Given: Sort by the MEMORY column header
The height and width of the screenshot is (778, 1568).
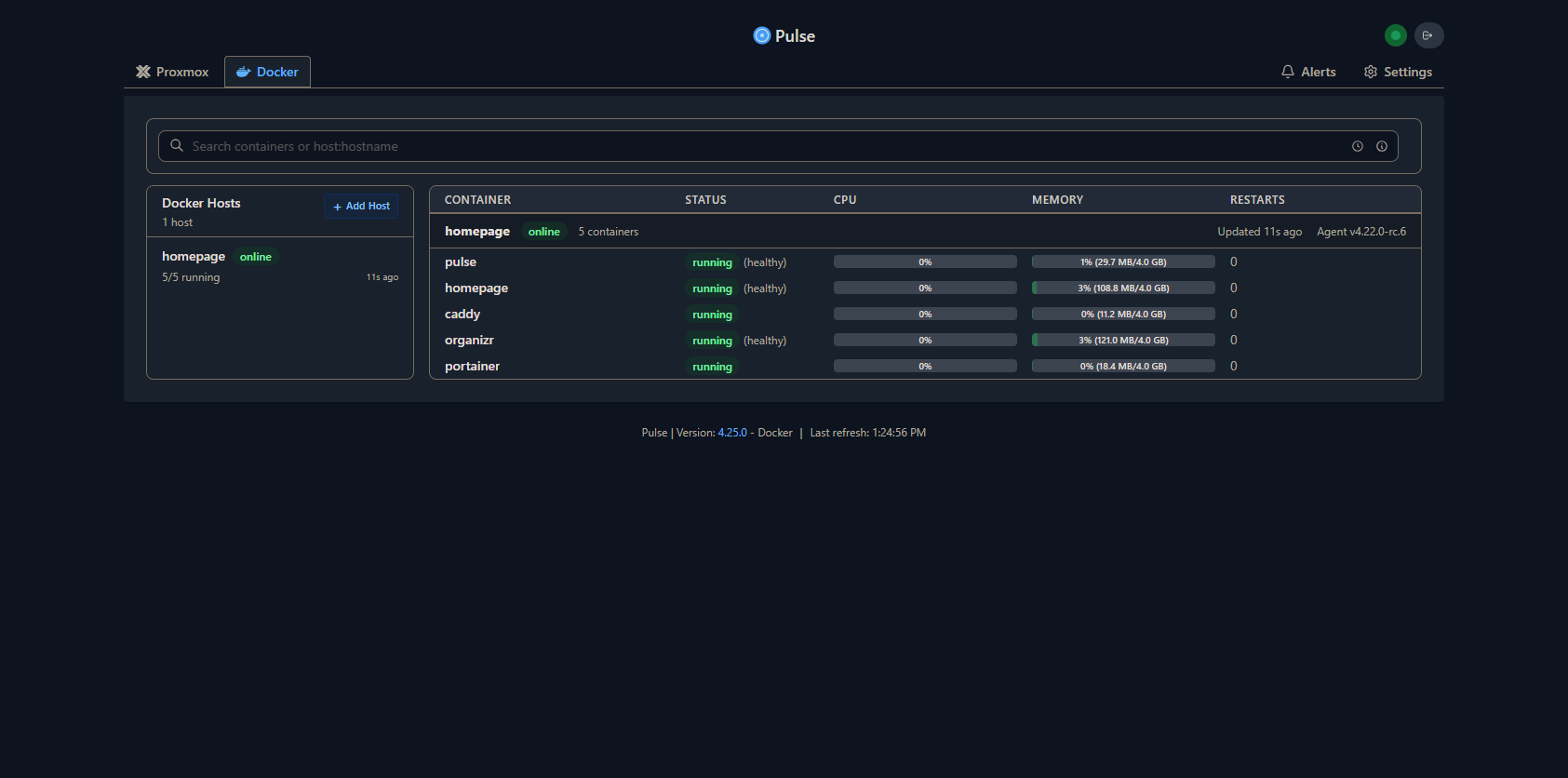Looking at the screenshot, I should pyautogui.click(x=1057, y=200).
